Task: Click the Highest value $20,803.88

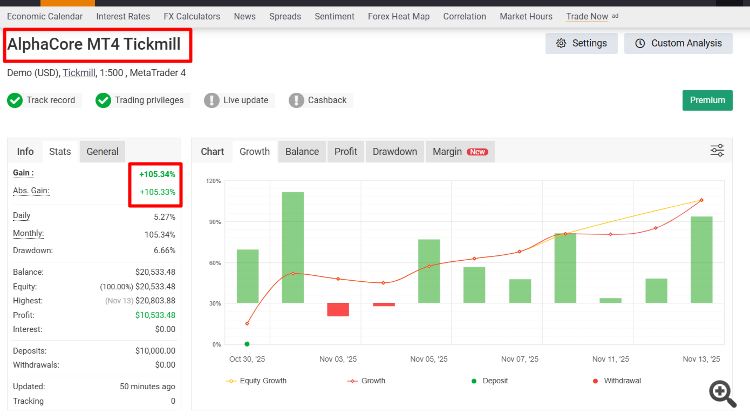Action: tap(155, 301)
